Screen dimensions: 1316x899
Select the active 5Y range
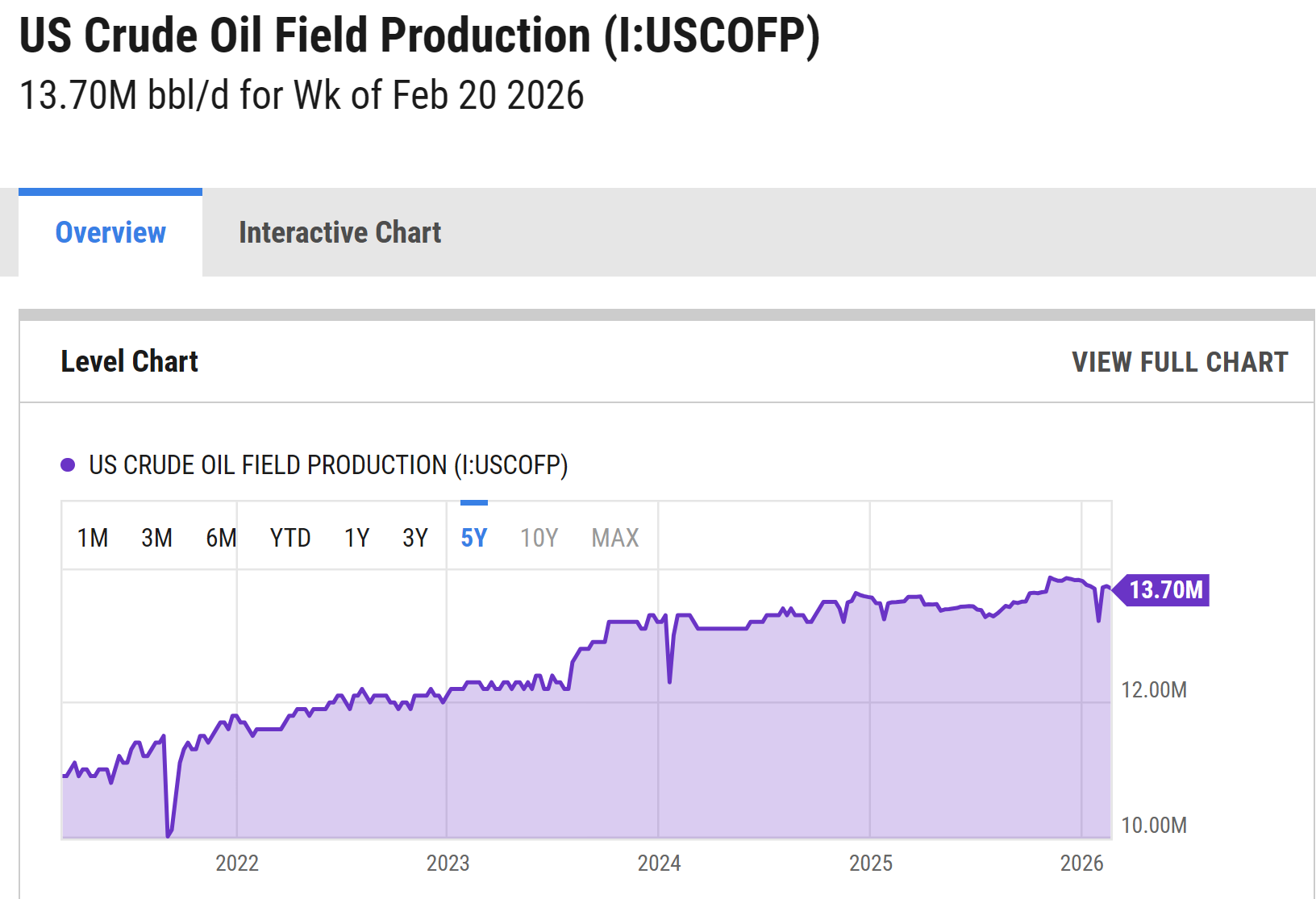tap(473, 538)
